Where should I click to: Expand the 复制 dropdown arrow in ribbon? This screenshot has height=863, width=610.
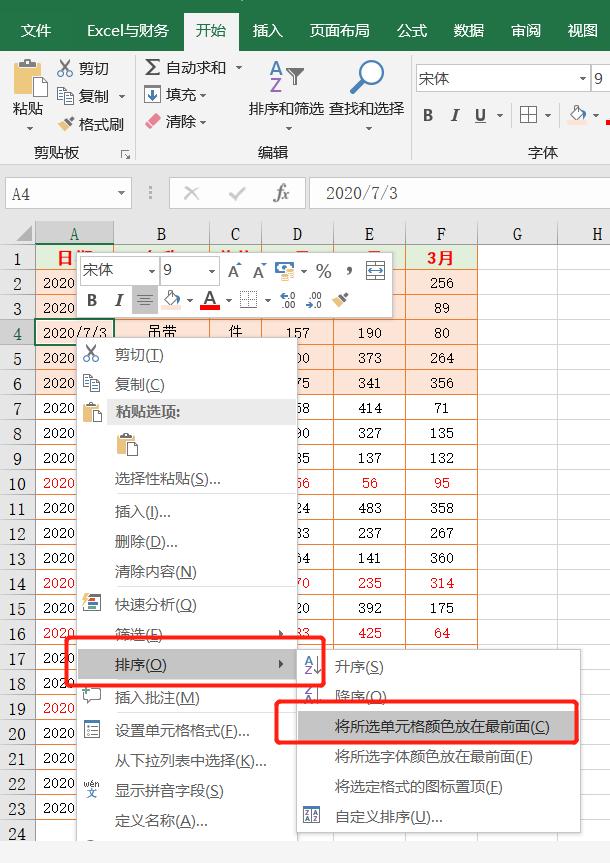coord(122,97)
